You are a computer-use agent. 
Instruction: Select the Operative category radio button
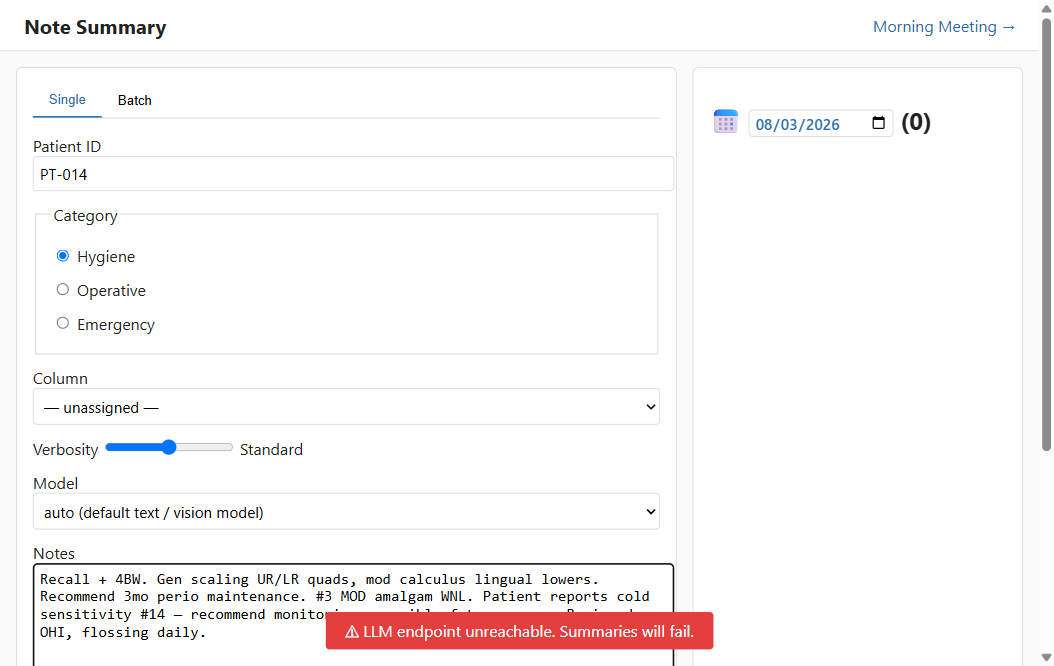coord(63,290)
